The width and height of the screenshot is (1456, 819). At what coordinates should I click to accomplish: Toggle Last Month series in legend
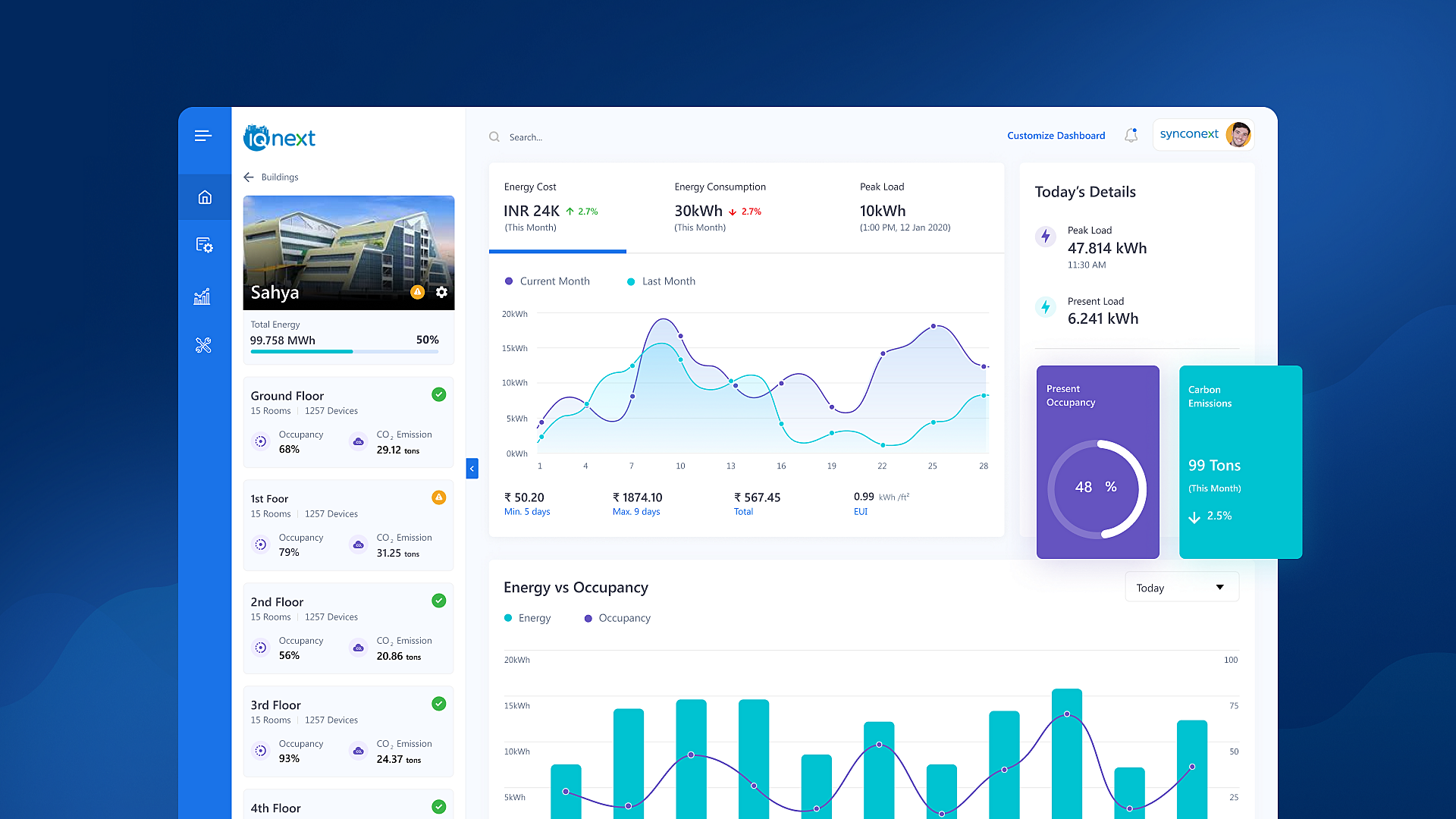(x=661, y=281)
